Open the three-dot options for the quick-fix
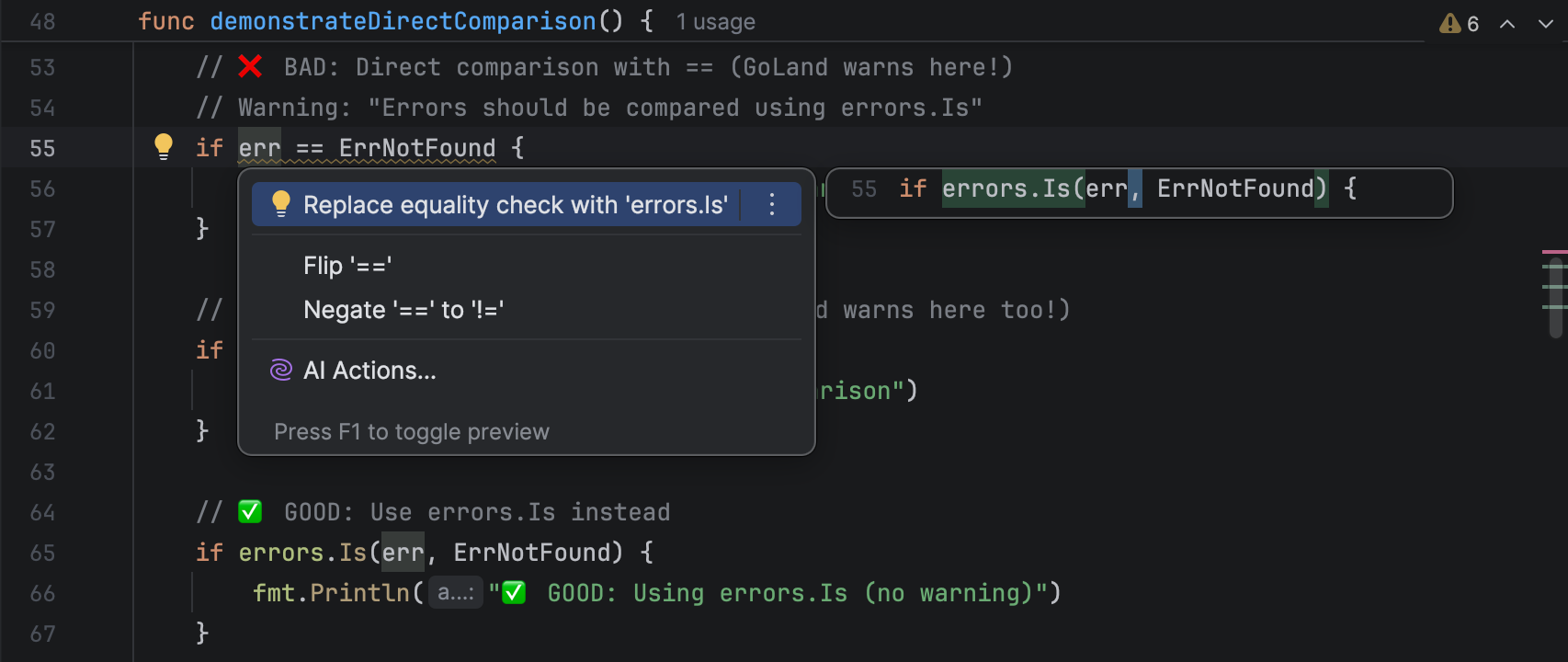 pos(772,204)
